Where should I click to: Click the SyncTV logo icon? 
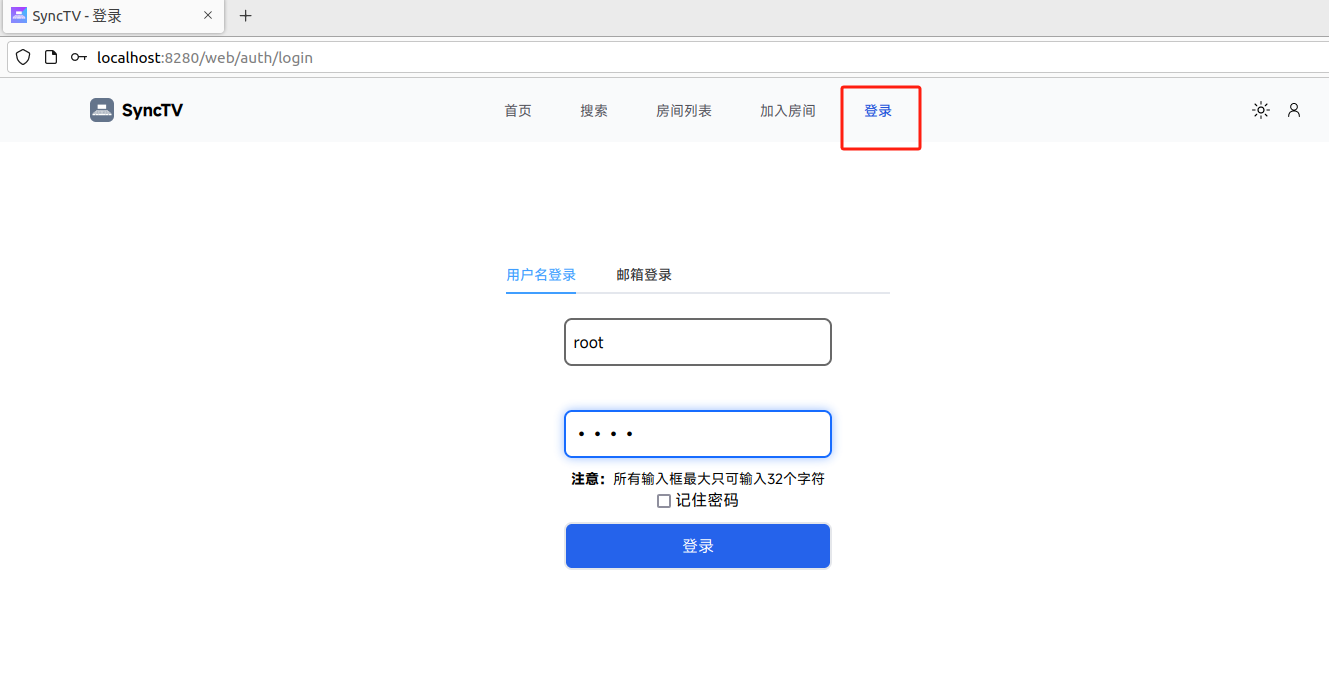point(101,110)
